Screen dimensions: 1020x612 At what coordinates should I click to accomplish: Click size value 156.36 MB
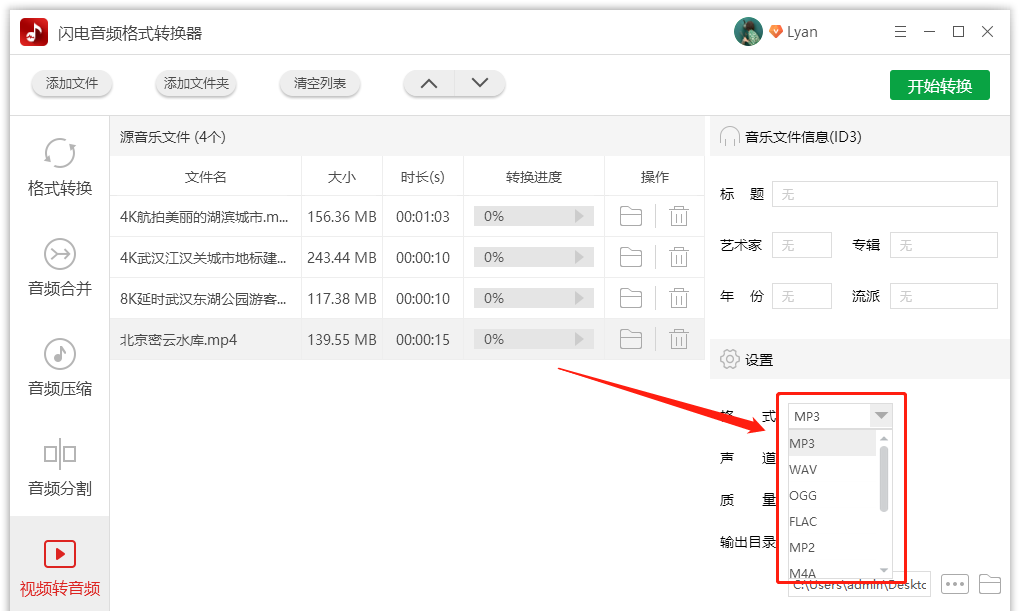[342, 217]
